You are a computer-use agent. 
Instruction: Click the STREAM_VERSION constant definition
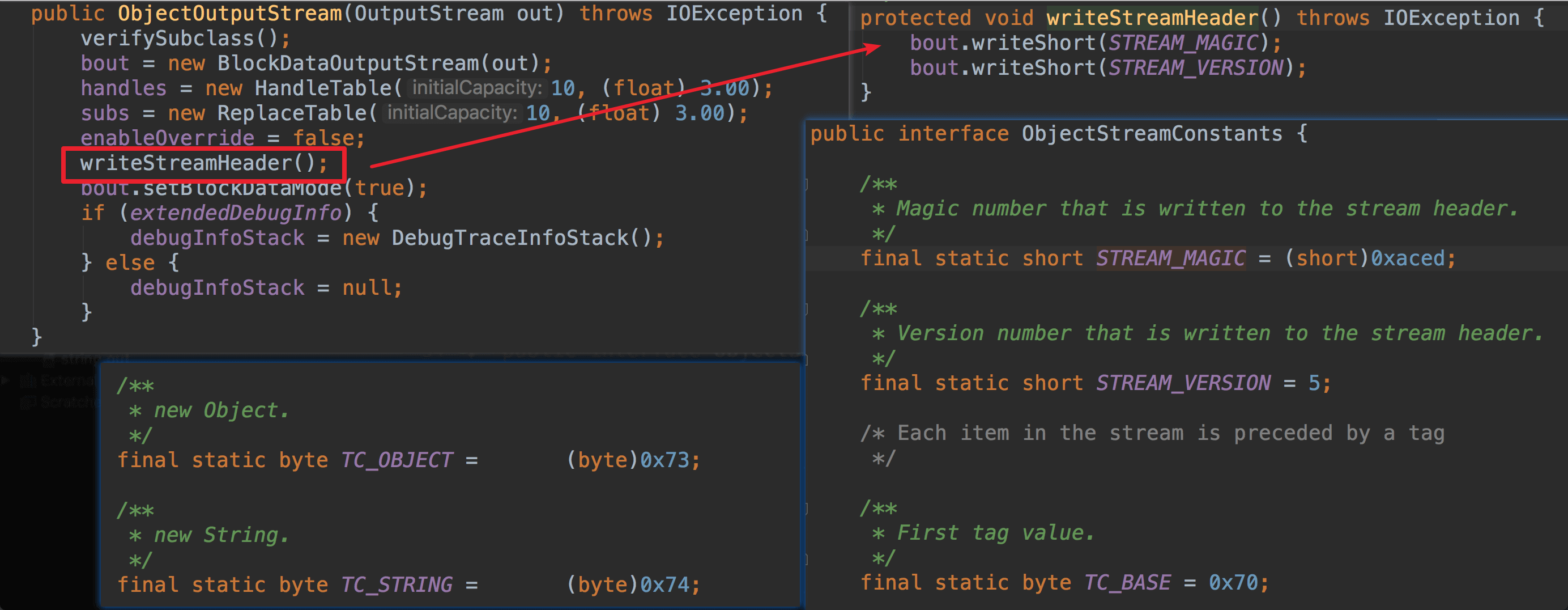[x=1183, y=383]
